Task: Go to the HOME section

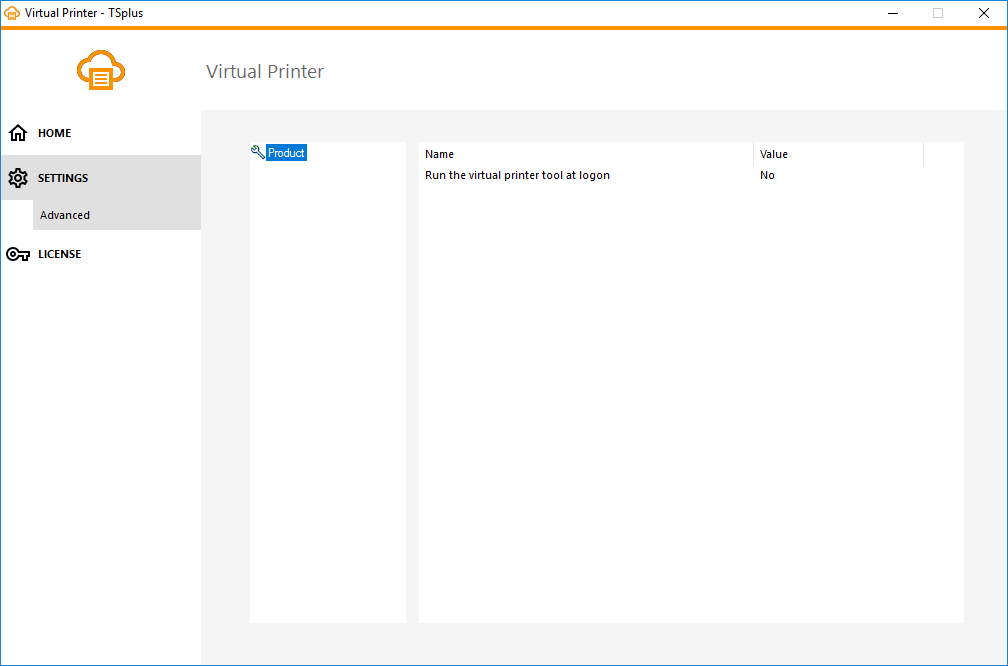Action: [54, 132]
